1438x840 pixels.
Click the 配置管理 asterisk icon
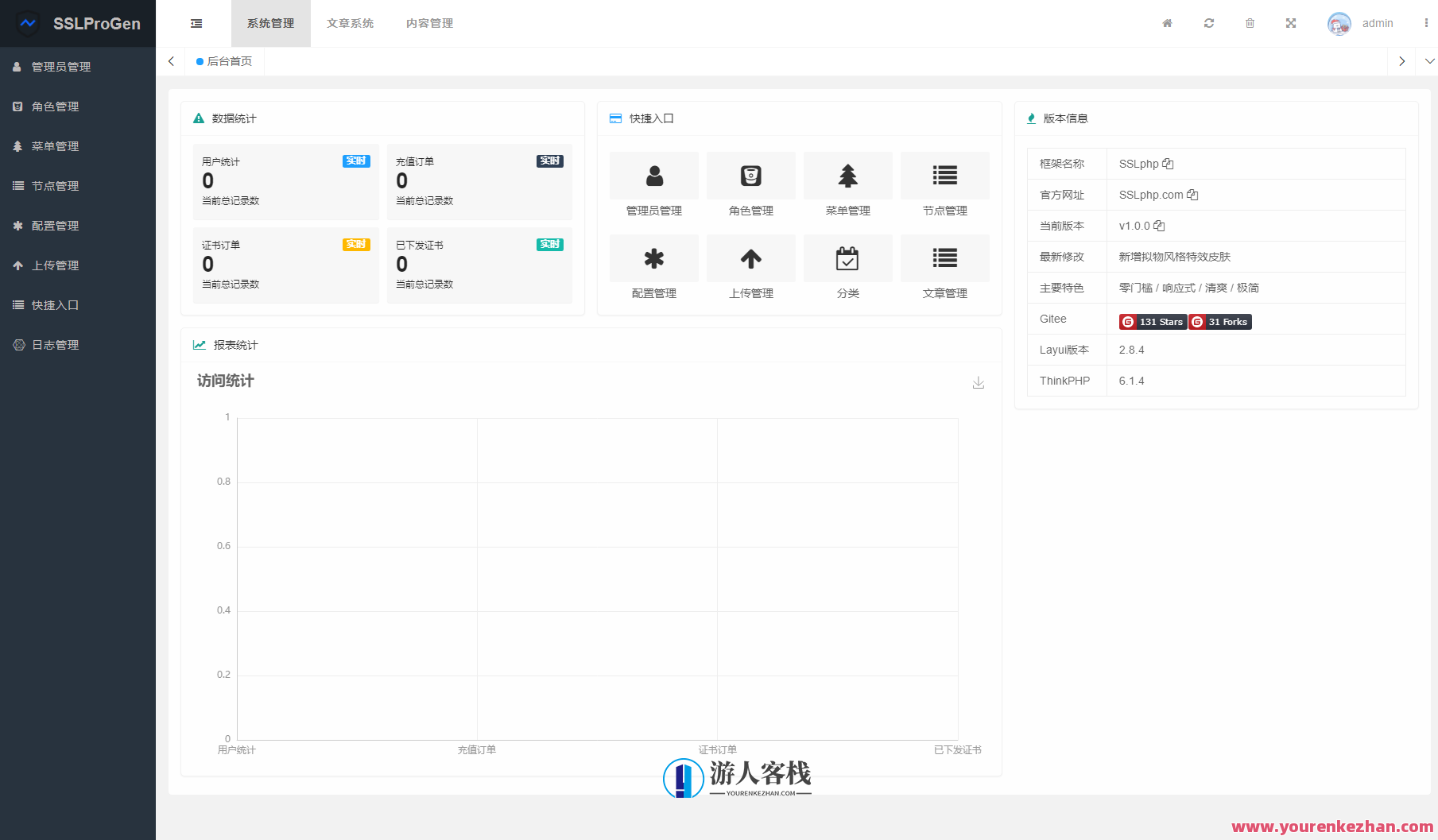[x=653, y=258]
